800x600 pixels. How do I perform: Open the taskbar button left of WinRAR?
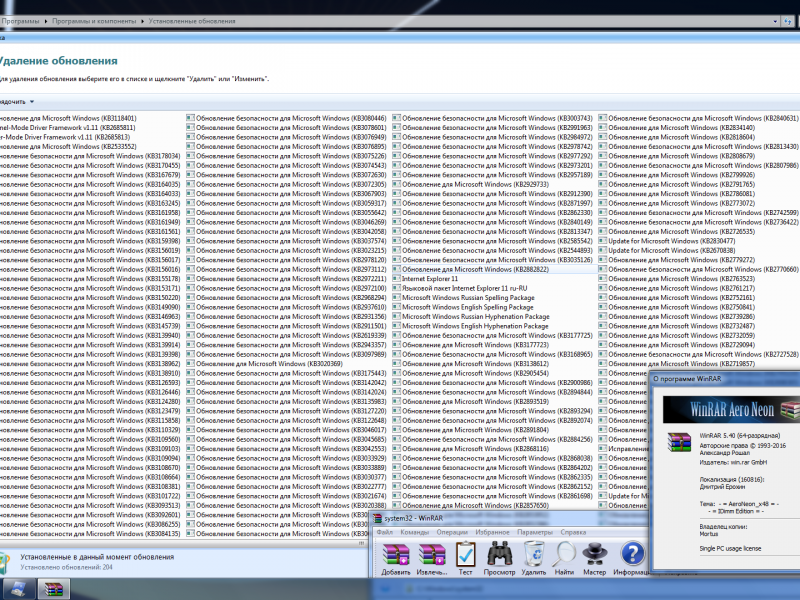point(18,589)
